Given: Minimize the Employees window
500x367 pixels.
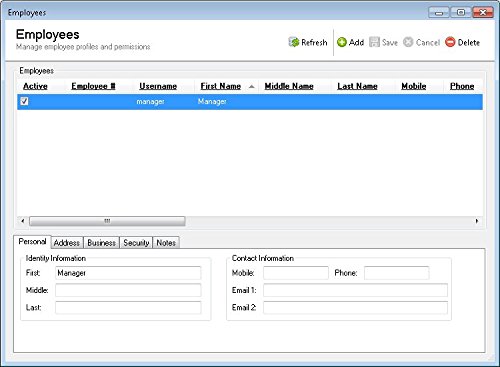Looking at the screenshot, I should [439, 13].
